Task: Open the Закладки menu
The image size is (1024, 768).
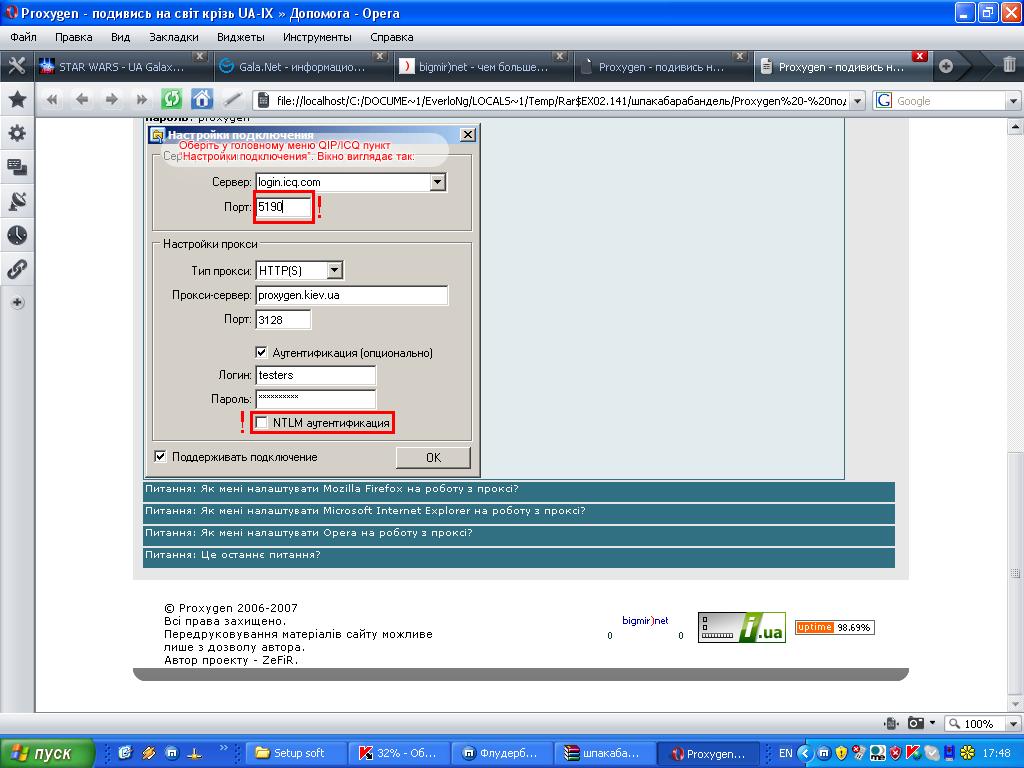Action: coord(173,37)
